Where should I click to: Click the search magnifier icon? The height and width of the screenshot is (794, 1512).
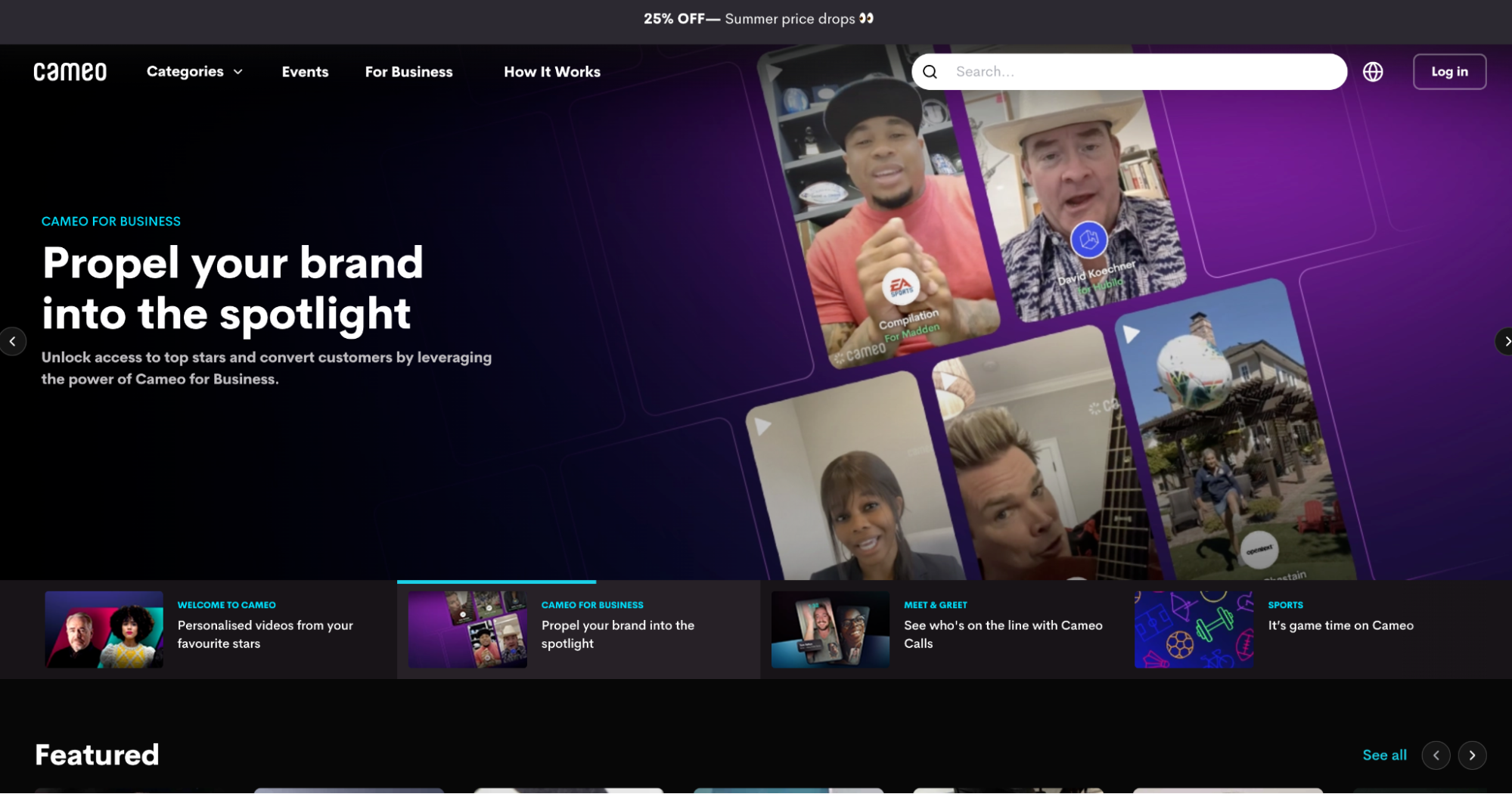click(x=930, y=72)
